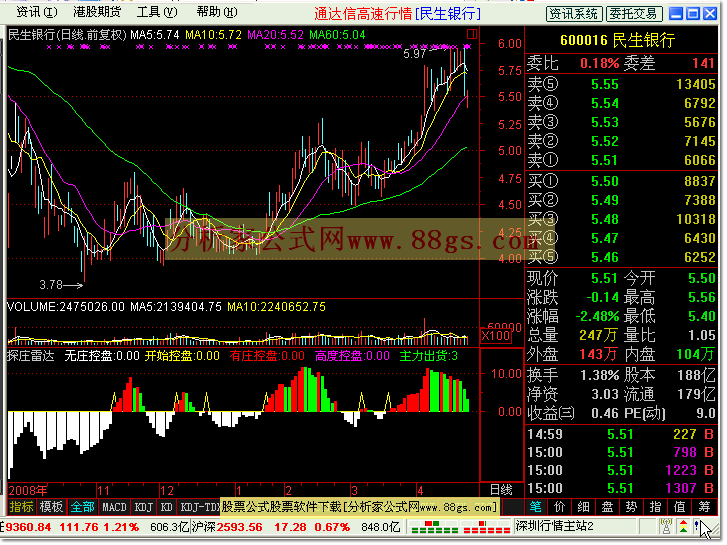Viewport: 727px width, 545px height.
Task: Click the 14:59 trade tick row
Action: (x=621, y=434)
